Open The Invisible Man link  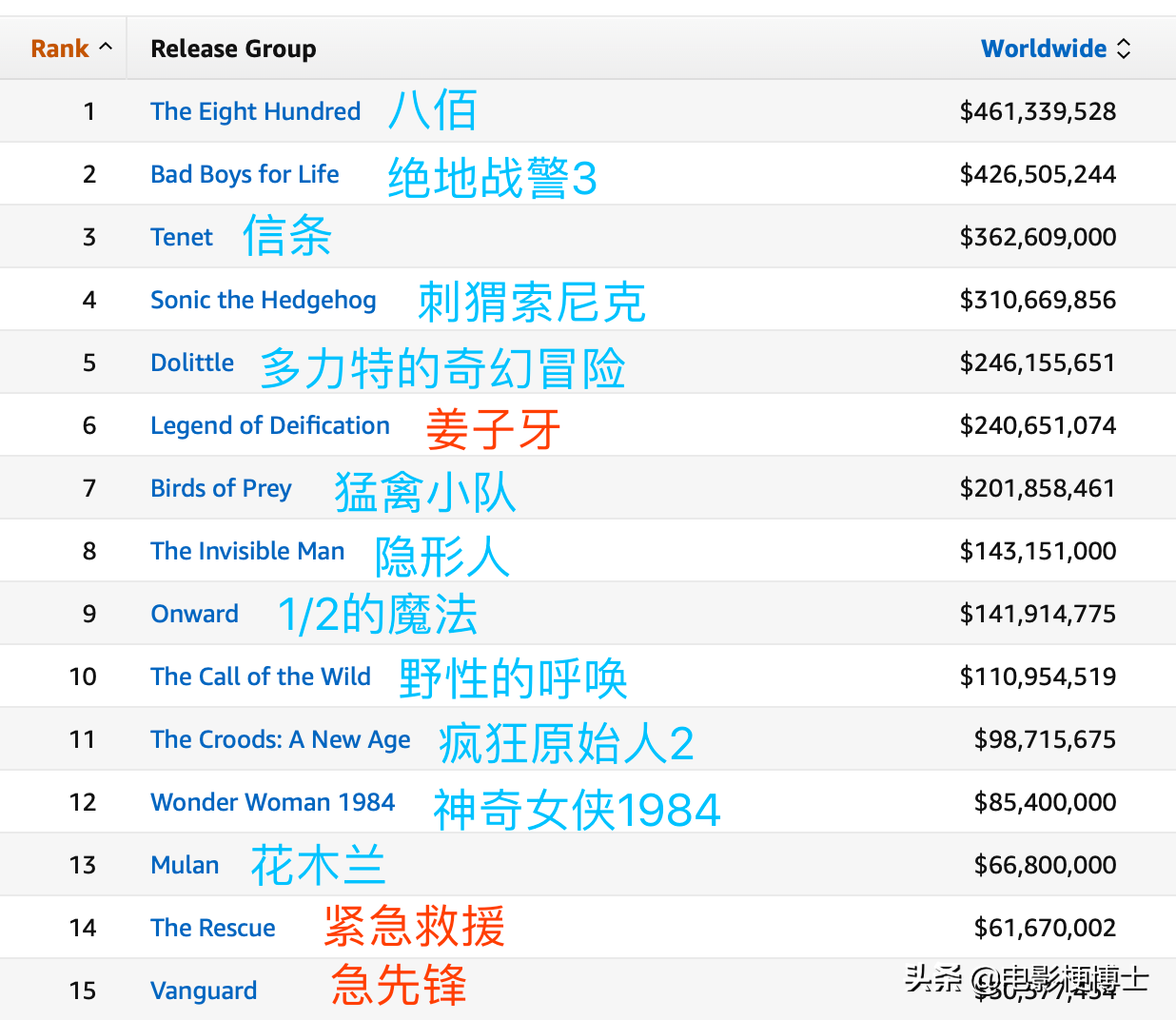tap(247, 551)
